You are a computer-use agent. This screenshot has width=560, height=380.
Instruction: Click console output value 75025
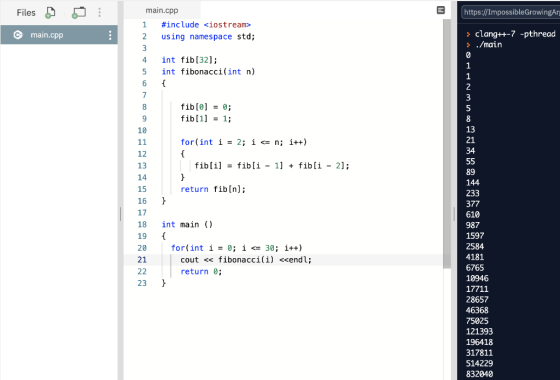coord(477,321)
